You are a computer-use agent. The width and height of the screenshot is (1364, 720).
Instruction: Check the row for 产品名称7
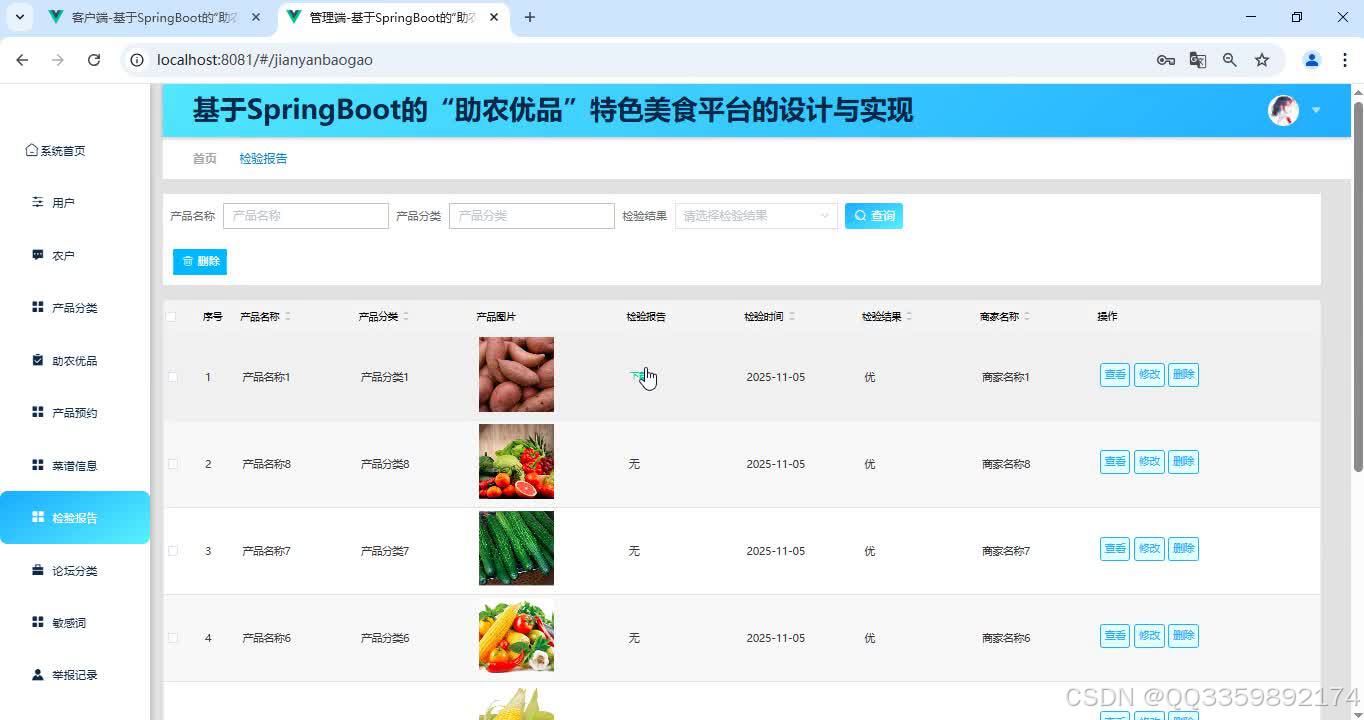pos(173,551)
